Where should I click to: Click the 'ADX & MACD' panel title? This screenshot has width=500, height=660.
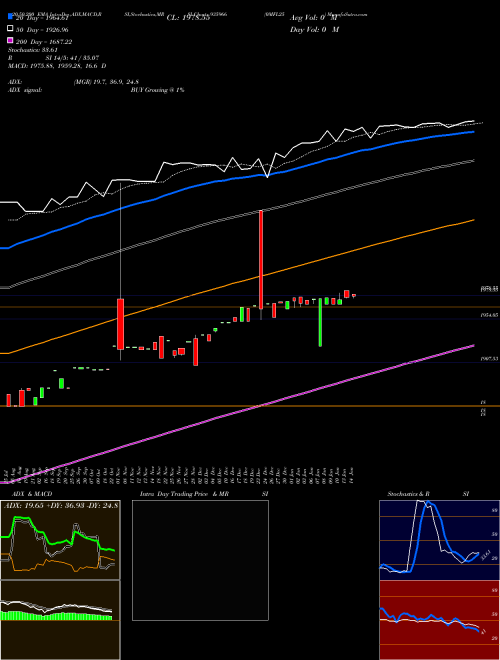click(x=32, y=494)
